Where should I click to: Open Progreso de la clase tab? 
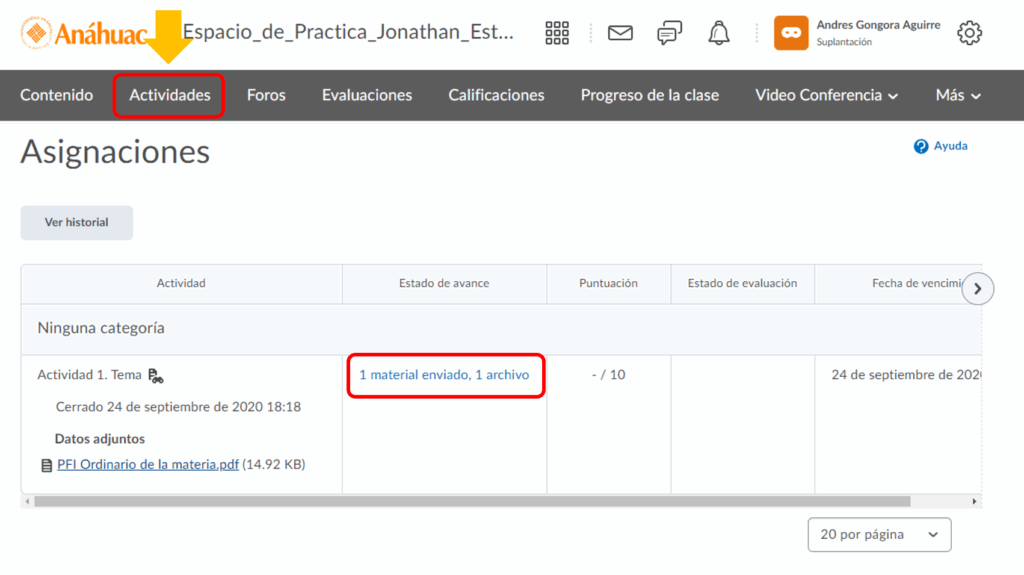649,95
